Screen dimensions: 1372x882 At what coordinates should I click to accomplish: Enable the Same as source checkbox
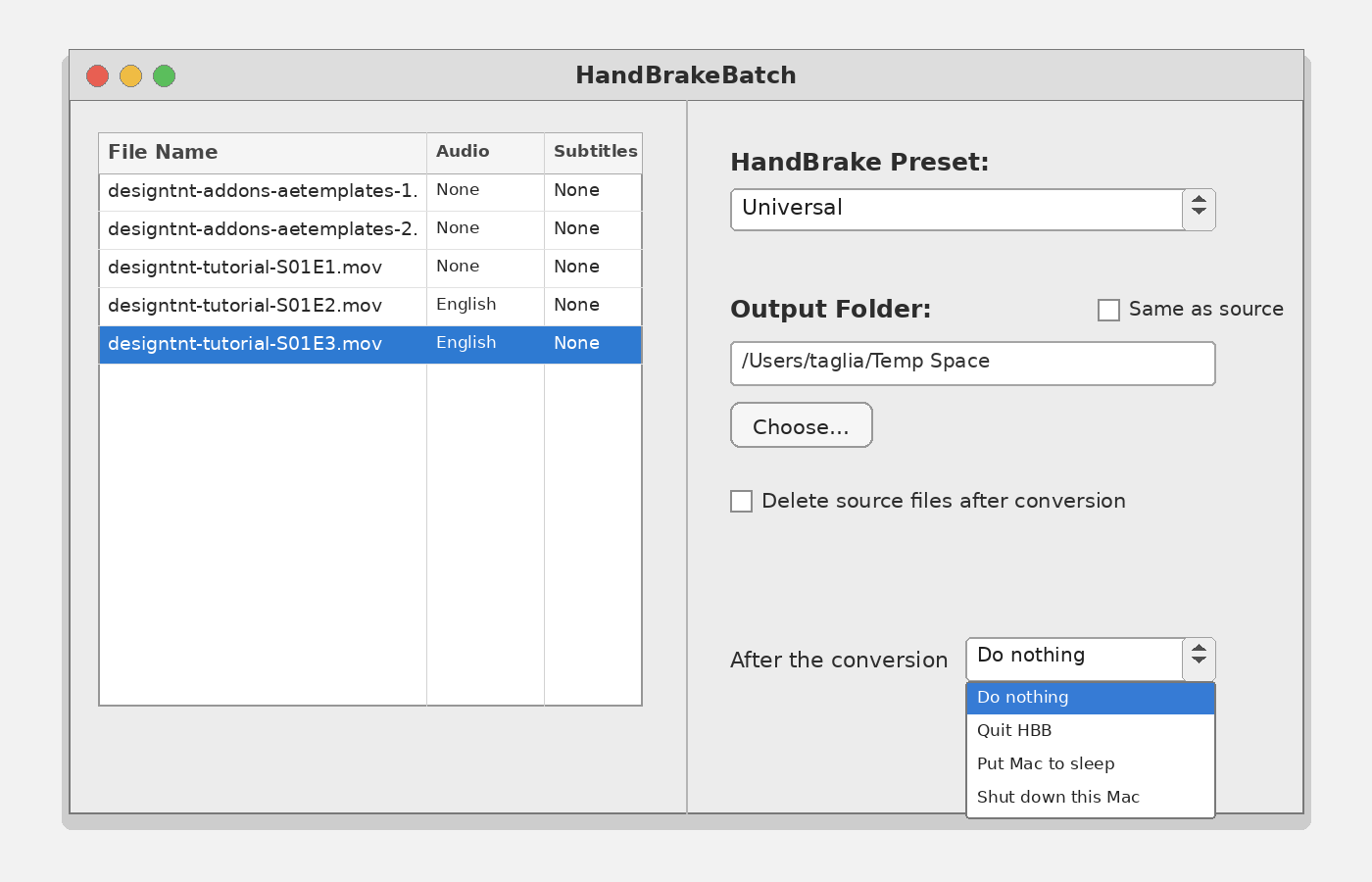[1108, 310]
